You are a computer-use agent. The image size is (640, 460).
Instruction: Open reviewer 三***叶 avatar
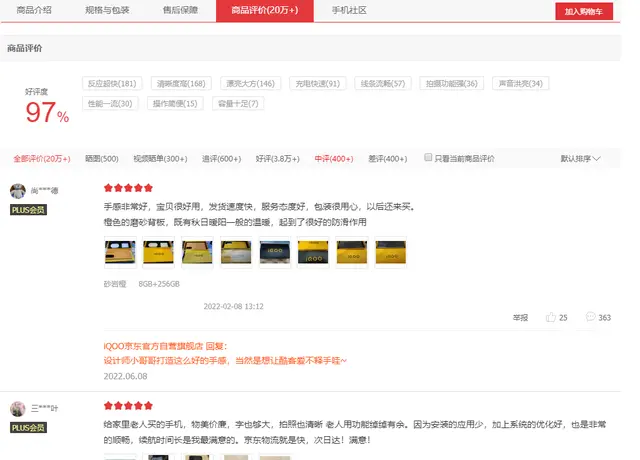[x=18, y=409]
